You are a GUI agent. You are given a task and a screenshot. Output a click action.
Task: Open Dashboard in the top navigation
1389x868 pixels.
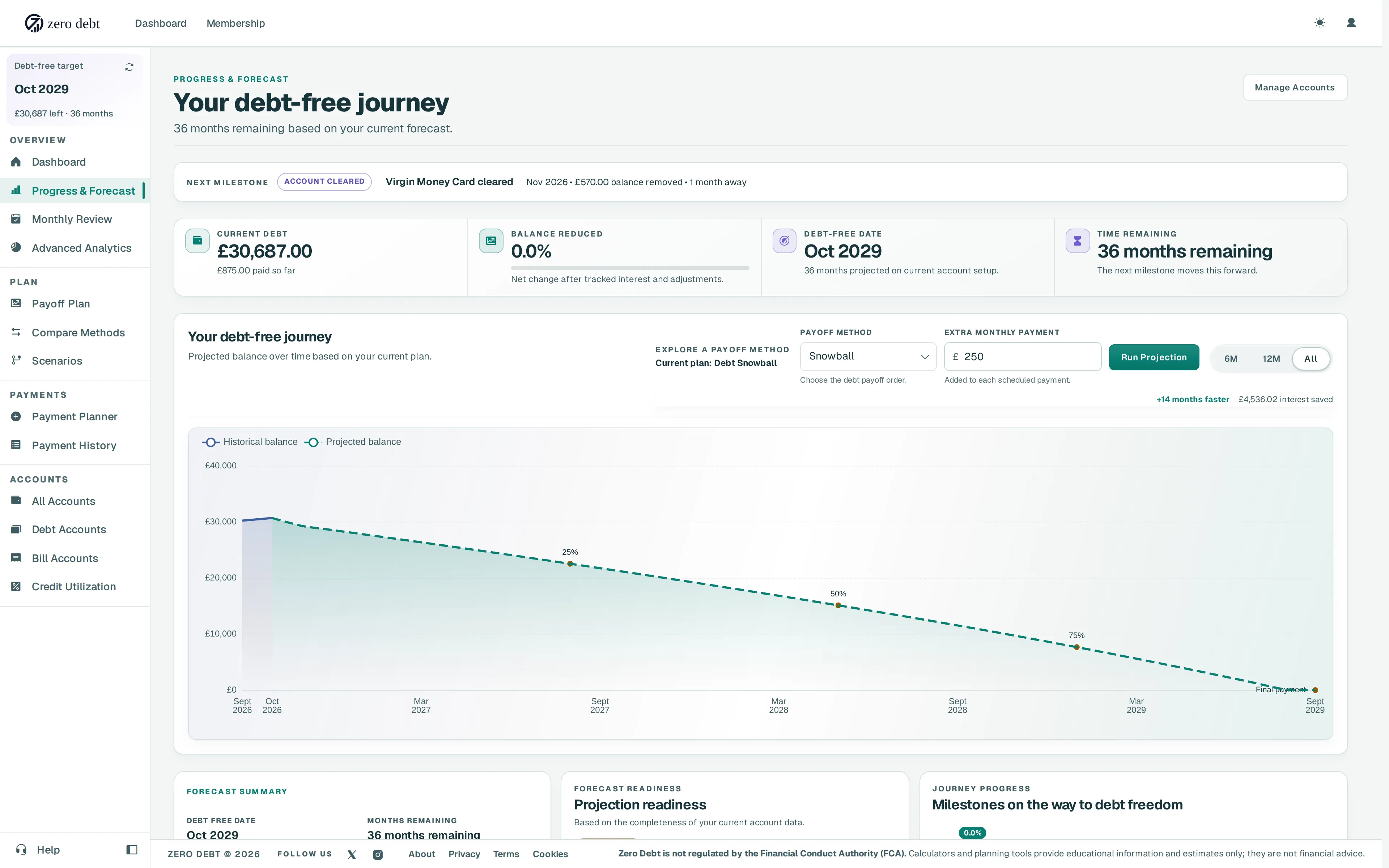(161, 23)
